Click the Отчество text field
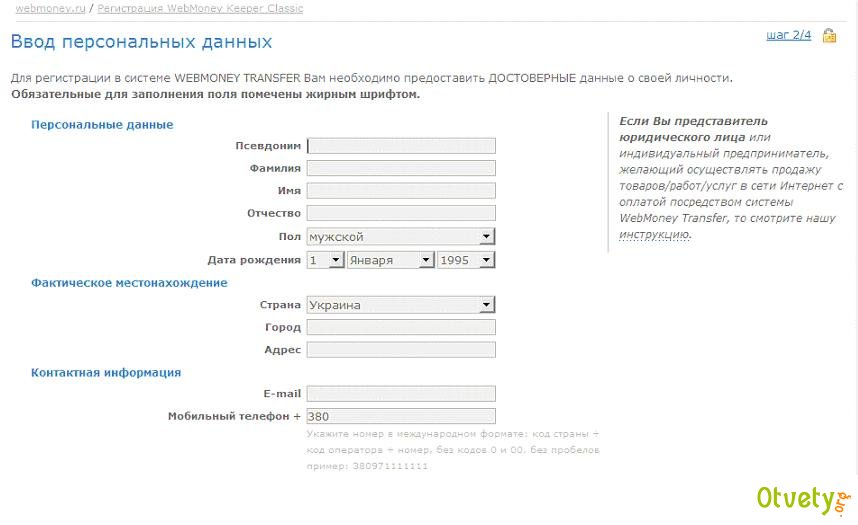 (401, 213)
